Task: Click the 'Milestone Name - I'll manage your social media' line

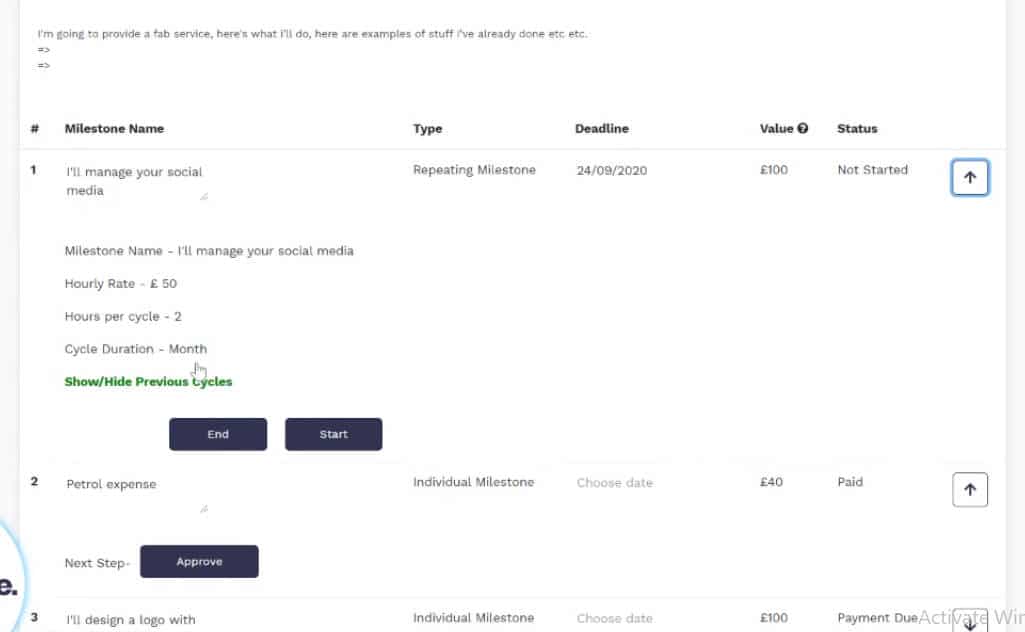Action: coord(209,251)
